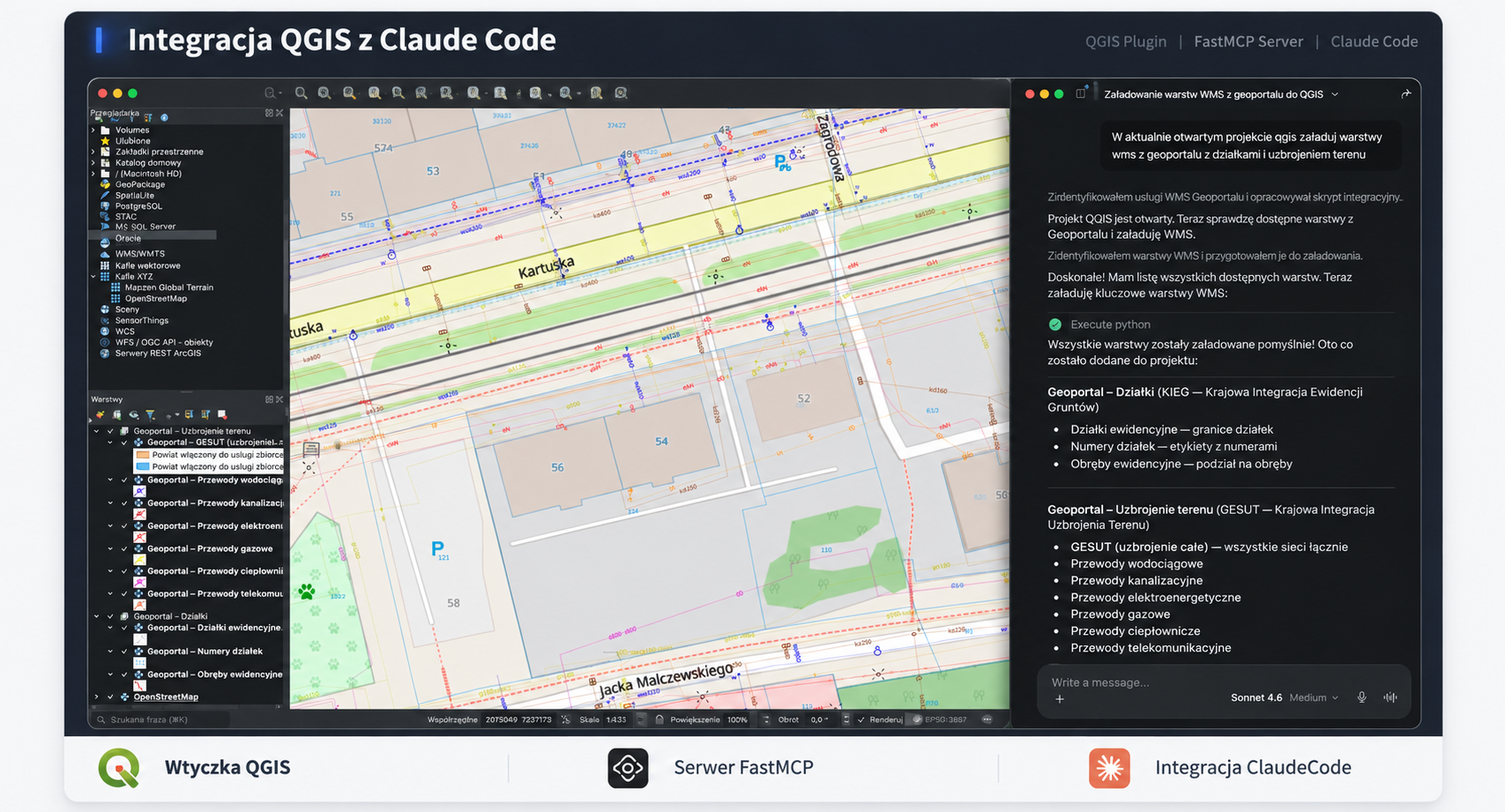Screen dimensions: 1505x812
Task: Open the Medium effort dropdown
Action: click(1314, 697)
